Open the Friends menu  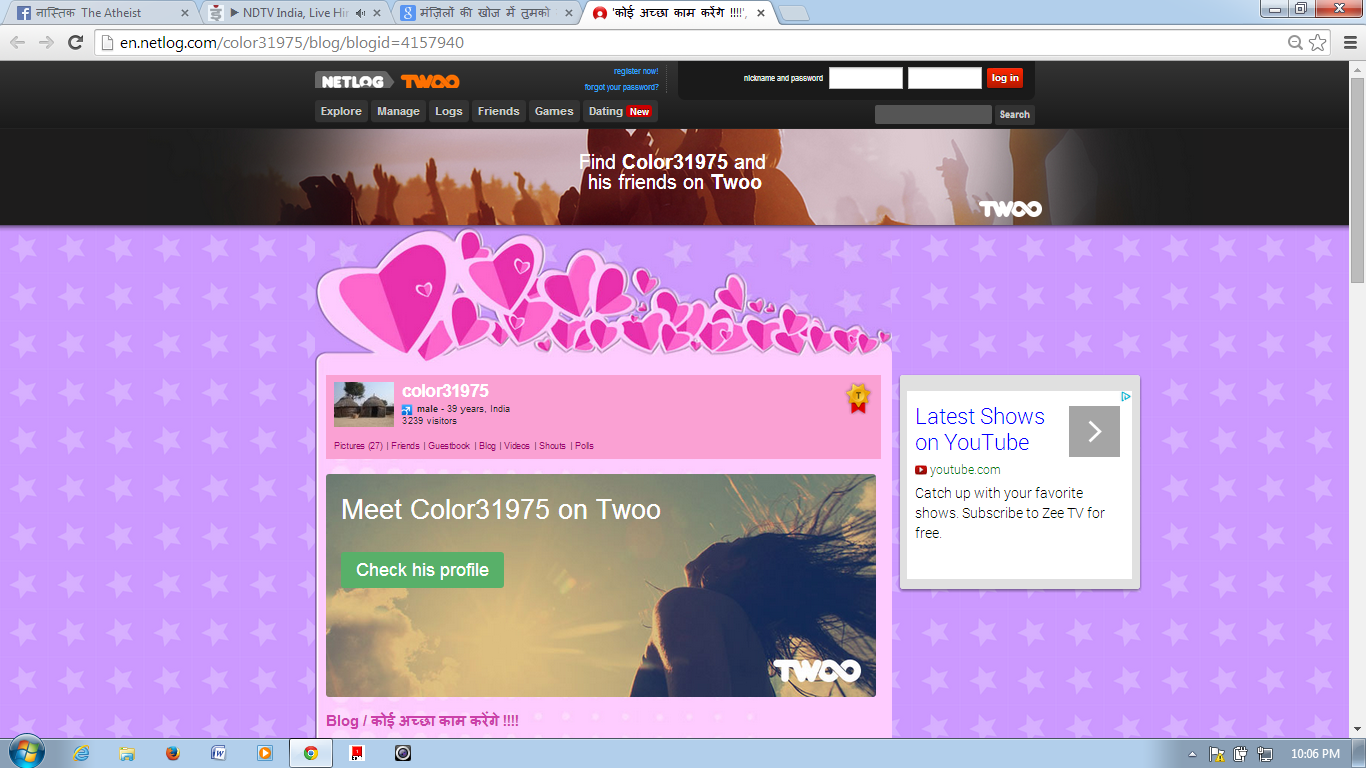tap(498, 111)
